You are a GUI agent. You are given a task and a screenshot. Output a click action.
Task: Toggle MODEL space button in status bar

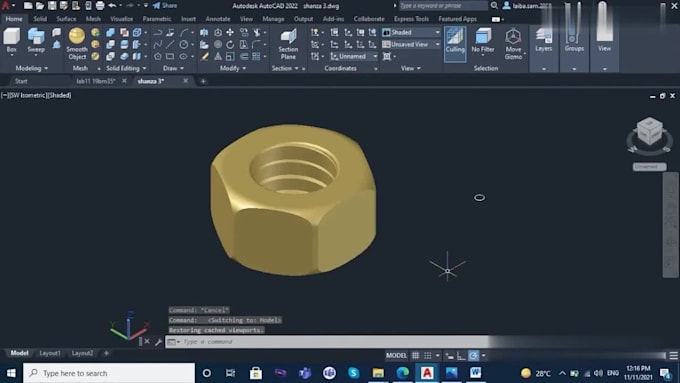tap(396, 356)
